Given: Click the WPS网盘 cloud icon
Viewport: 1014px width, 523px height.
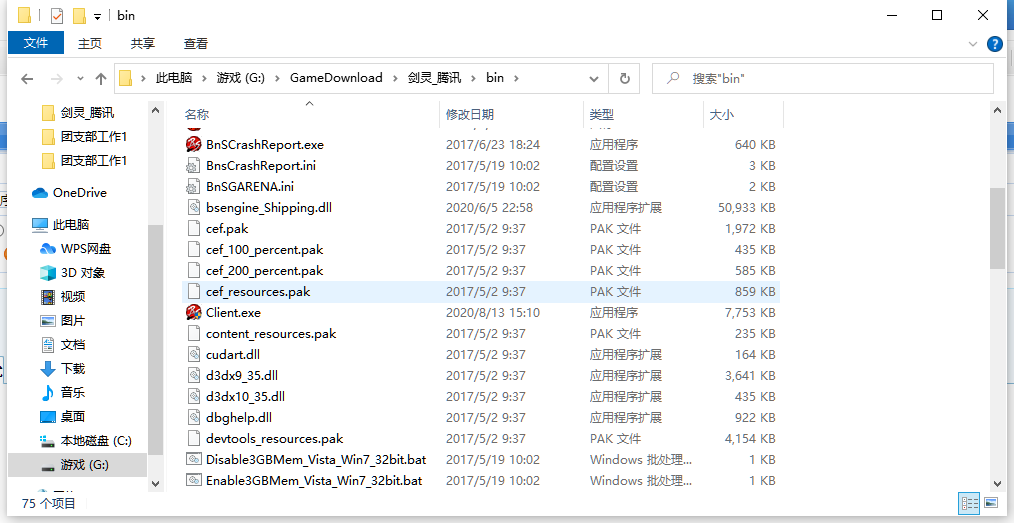Looking at the screenshot, I should tap(48, 249).
